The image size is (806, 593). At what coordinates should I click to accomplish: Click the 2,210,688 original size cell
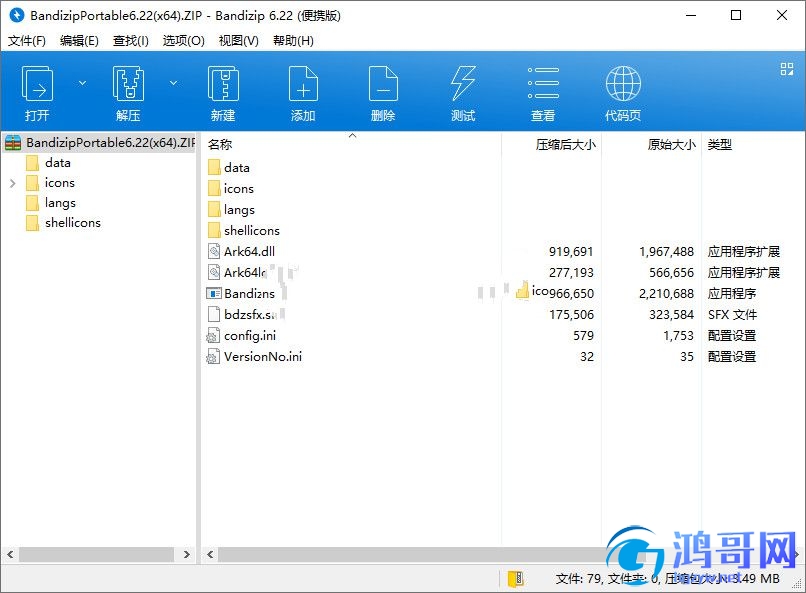click(667, 294)
